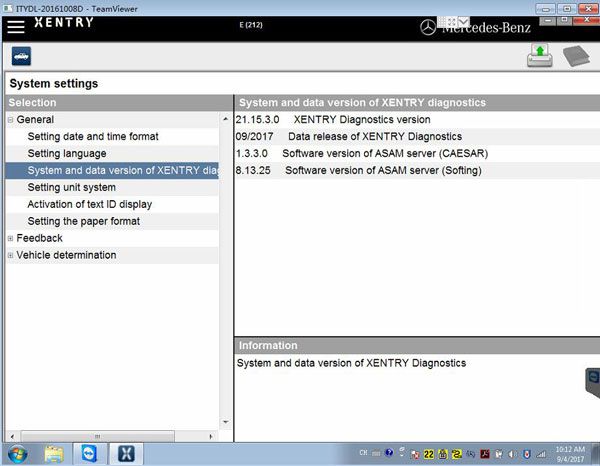Screen dimensions: 600x466
Task: Expand the Feedback tree node
Action: point(10,238)
